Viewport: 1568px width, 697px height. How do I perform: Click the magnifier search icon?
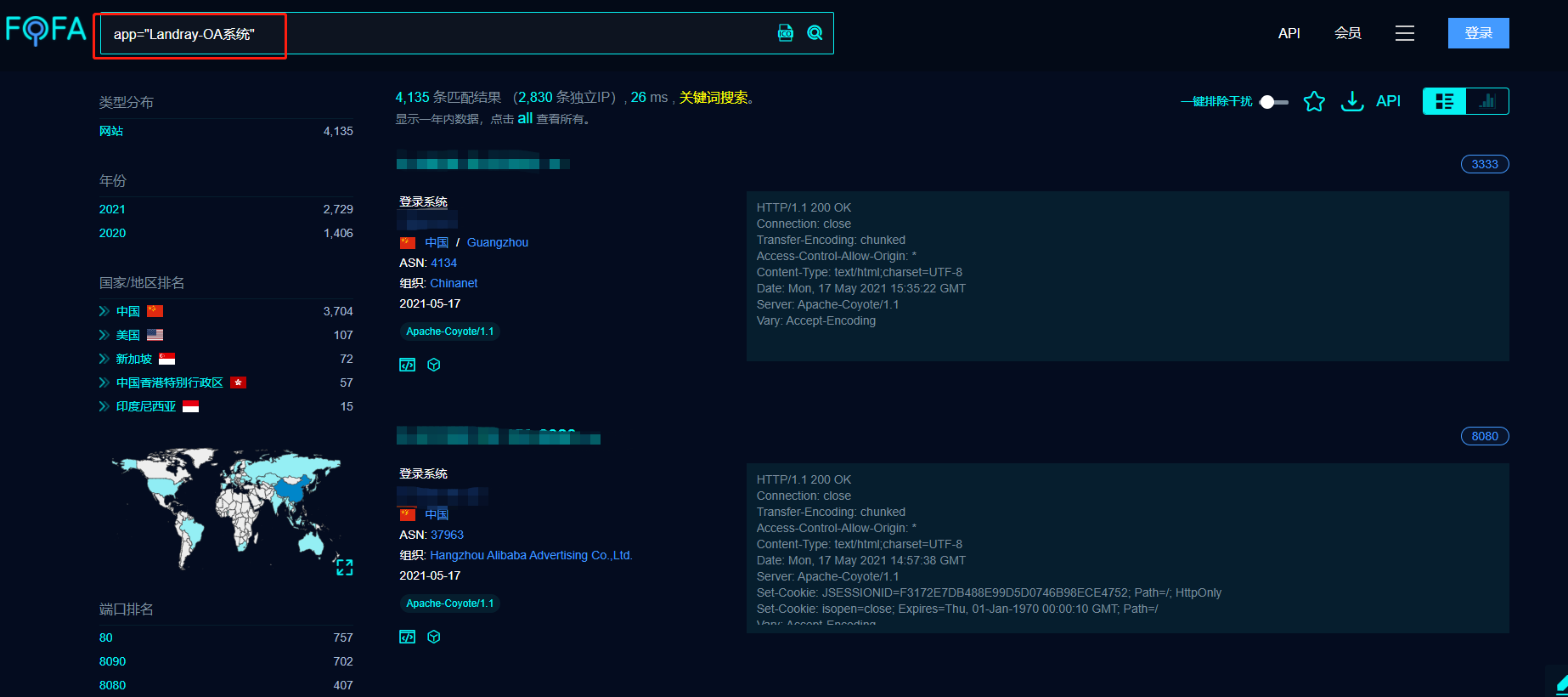tap(815, 33)
